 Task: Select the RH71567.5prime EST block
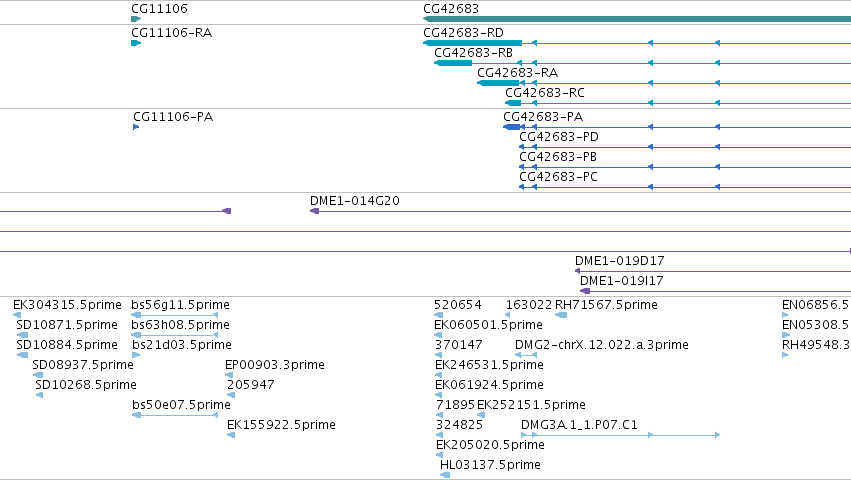coord(561,315)
